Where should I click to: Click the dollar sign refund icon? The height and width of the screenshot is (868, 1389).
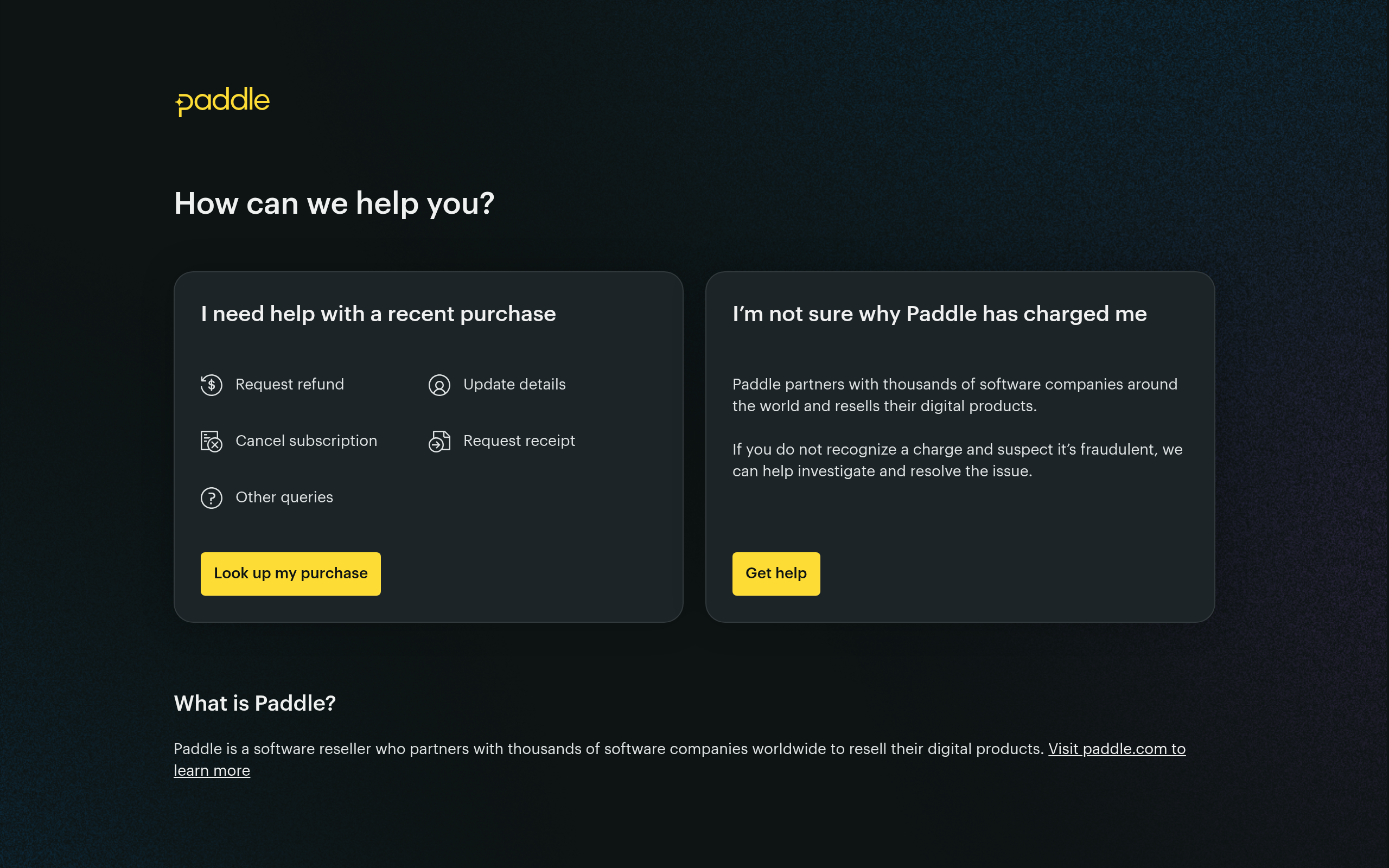(211, 385)
